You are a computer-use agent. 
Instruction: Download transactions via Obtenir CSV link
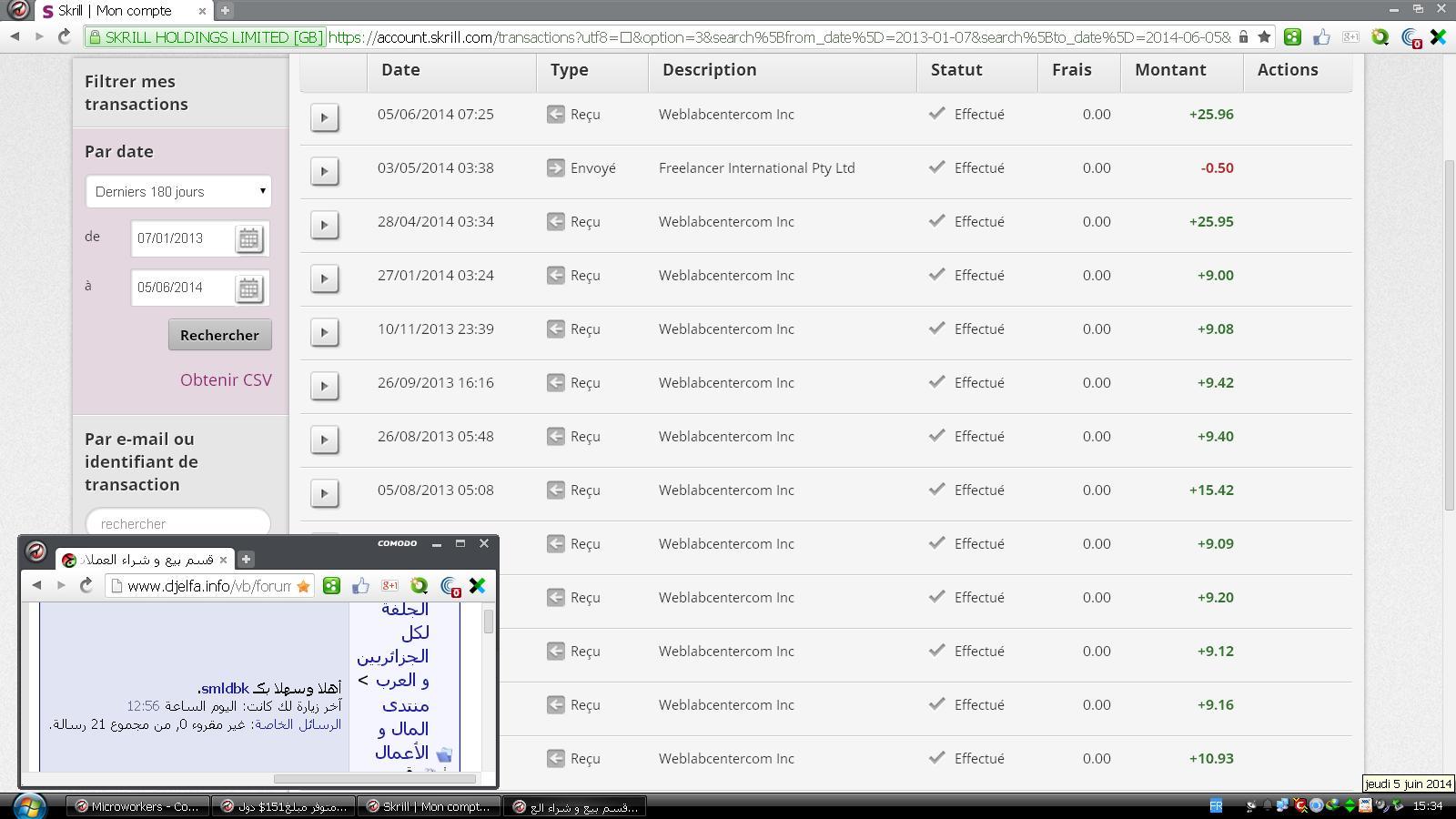[x=226, y=380]
